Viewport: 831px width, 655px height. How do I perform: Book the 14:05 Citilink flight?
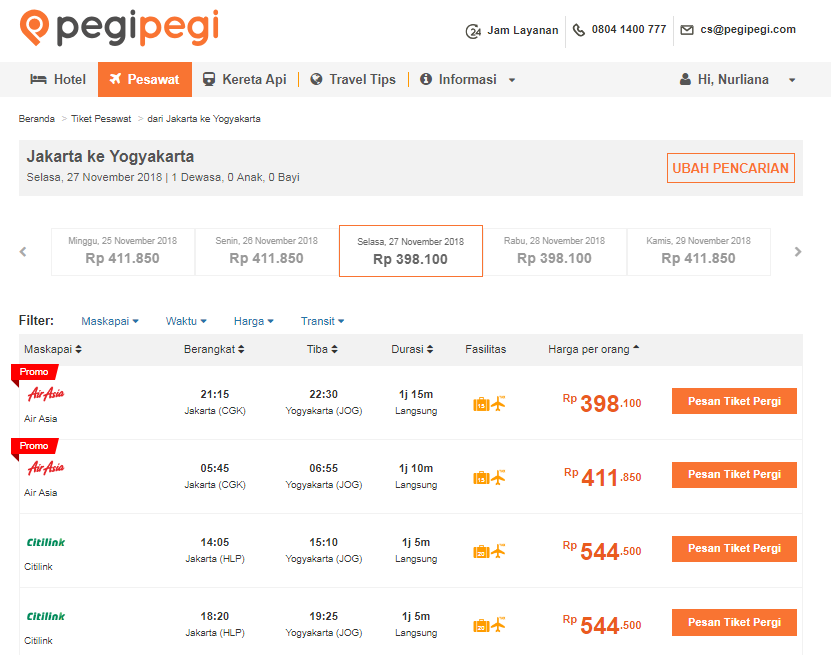(734, 548)
